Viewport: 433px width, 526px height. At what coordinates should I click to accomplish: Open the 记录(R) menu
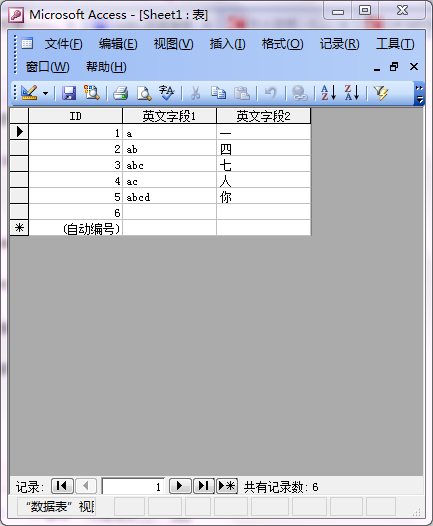339,44
